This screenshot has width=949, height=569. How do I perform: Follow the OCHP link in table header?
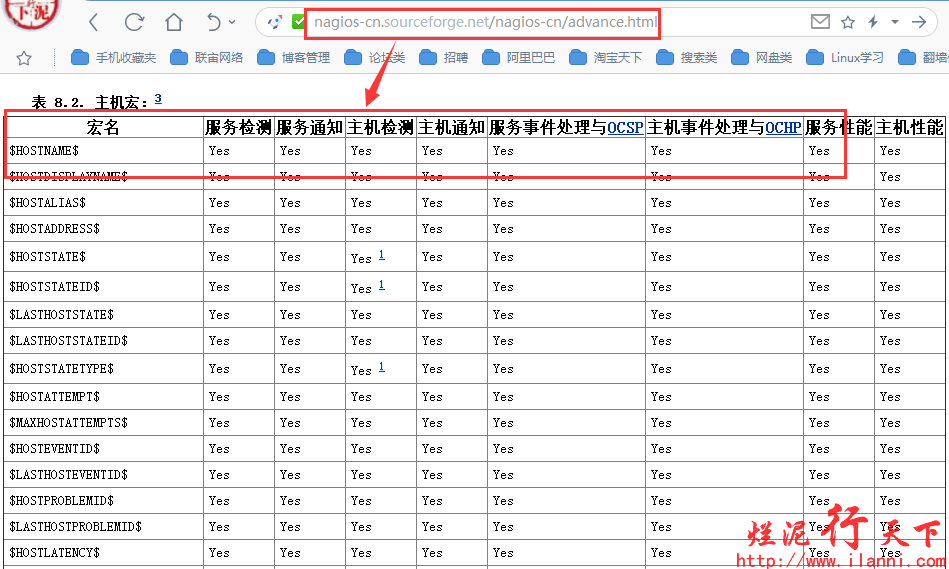coord(783,128)
